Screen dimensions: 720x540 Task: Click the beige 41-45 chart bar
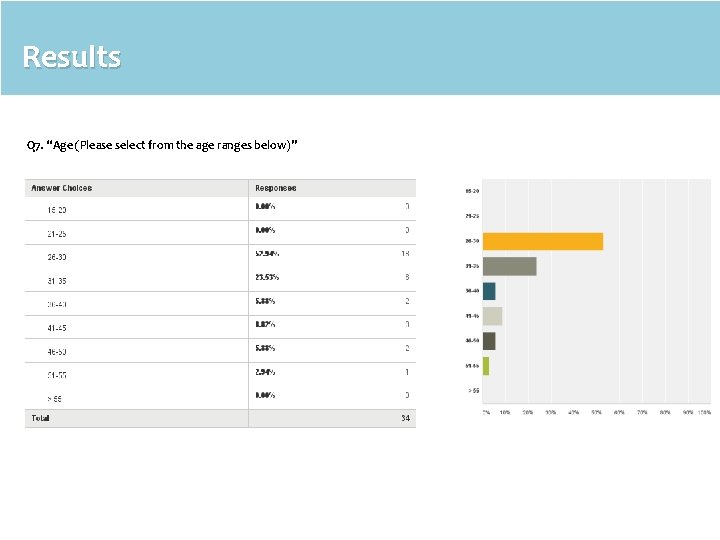point(492,316)
